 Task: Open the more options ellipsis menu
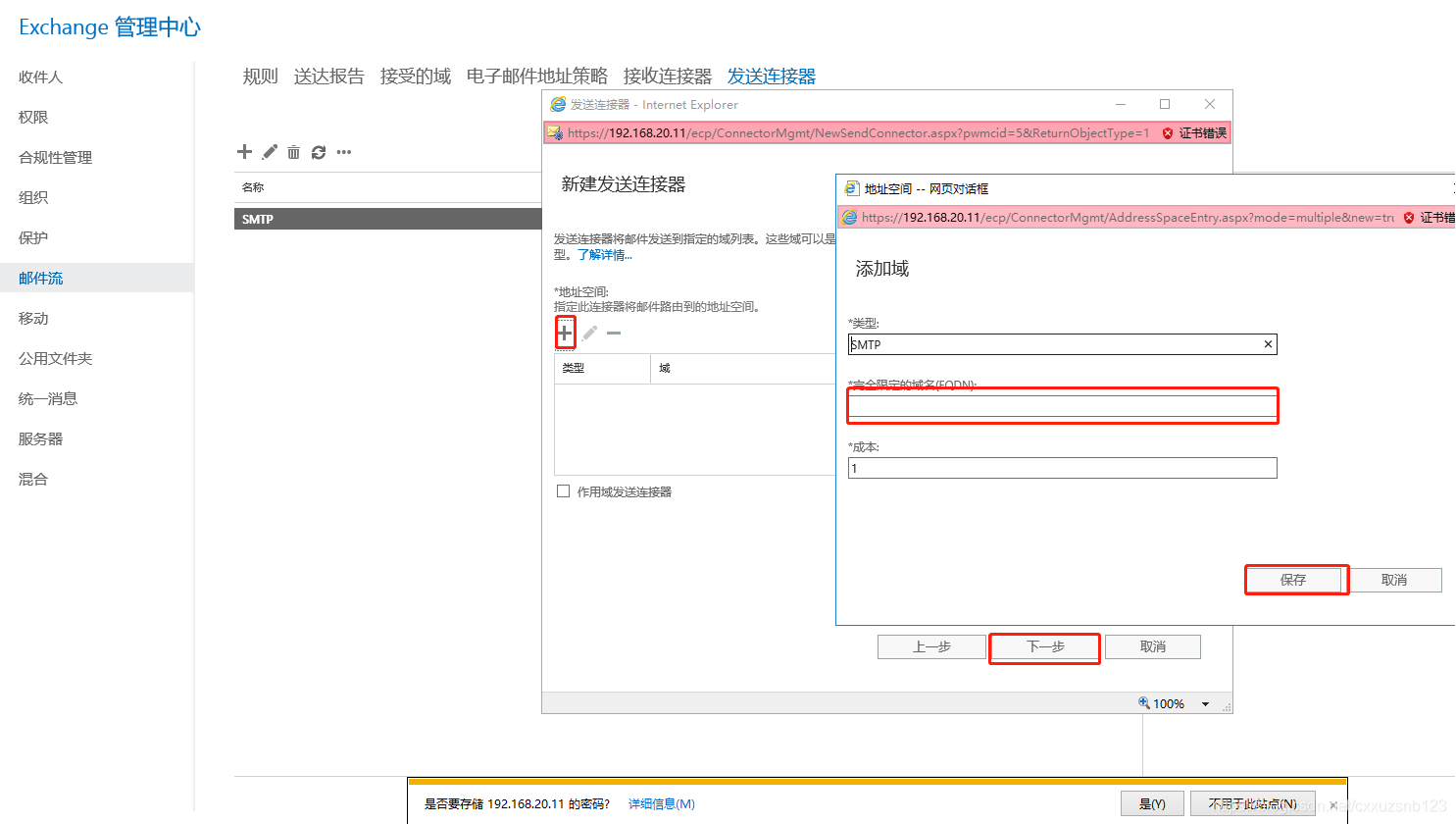[344, 152]
